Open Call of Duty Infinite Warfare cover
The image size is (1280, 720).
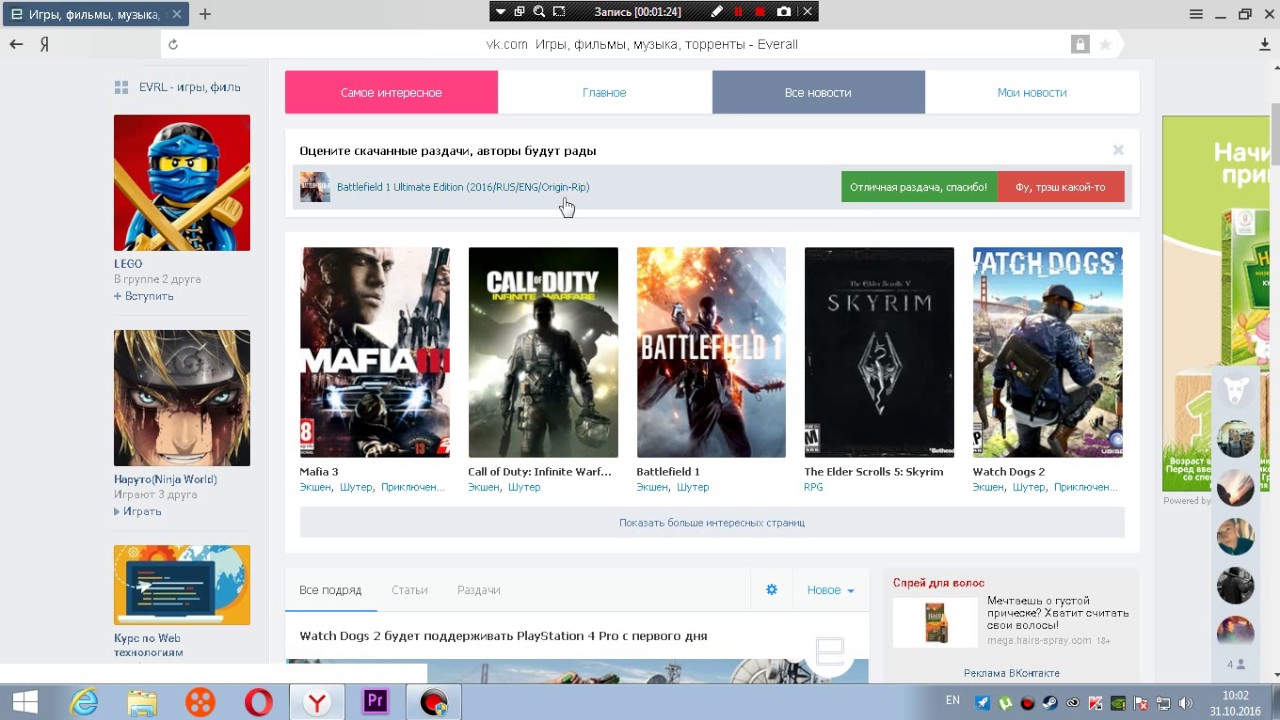(543, 352)
